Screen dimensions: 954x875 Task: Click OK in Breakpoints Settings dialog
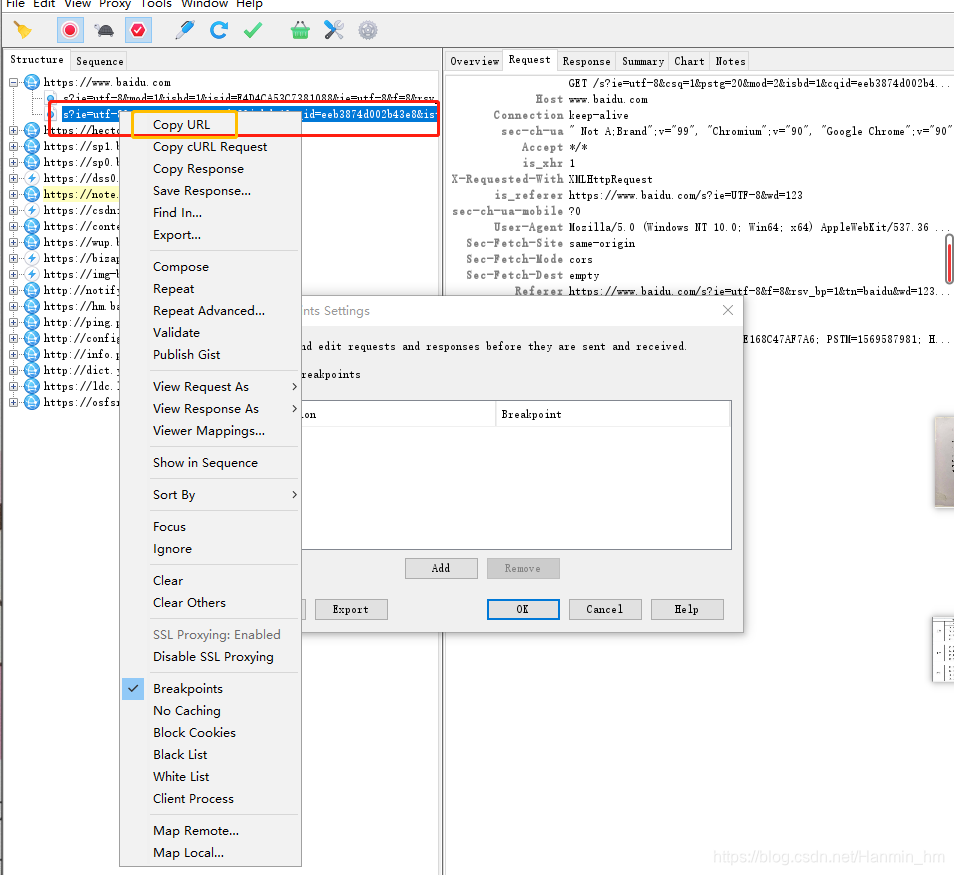pyautogui.click(x=523, y=609)
